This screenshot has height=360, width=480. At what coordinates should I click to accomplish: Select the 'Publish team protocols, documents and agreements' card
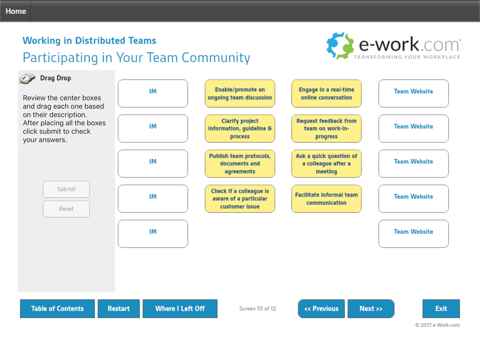click(240, 164)
